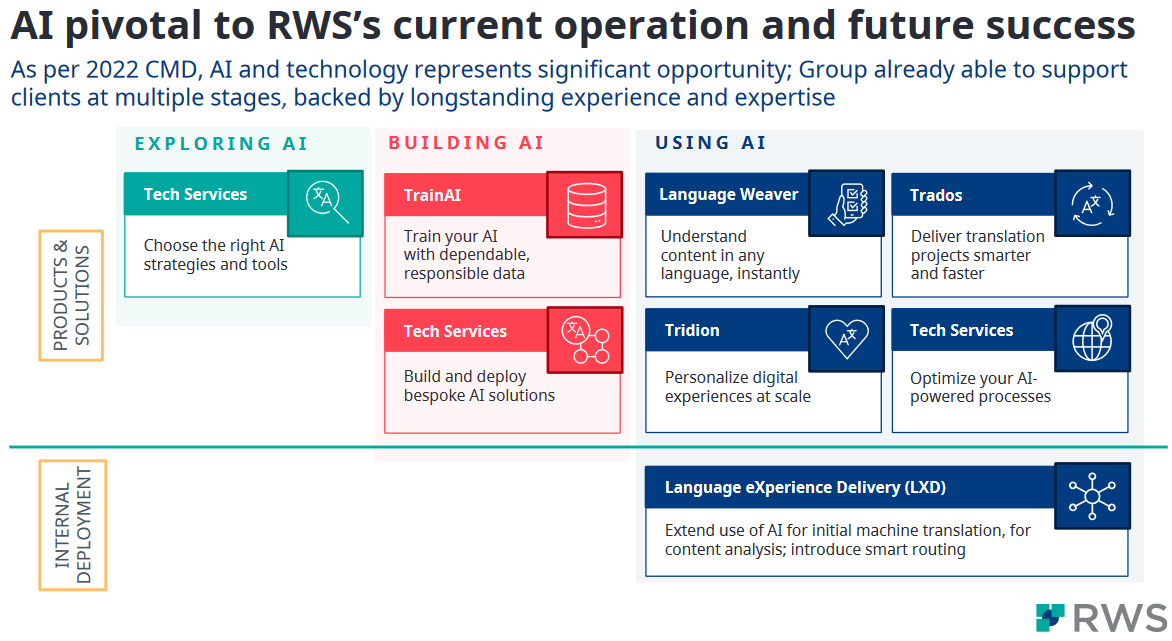Click the "EXPLORING AI" heading
The width and height of the screenshot is (1172, 641).
(x=221, y=143)
